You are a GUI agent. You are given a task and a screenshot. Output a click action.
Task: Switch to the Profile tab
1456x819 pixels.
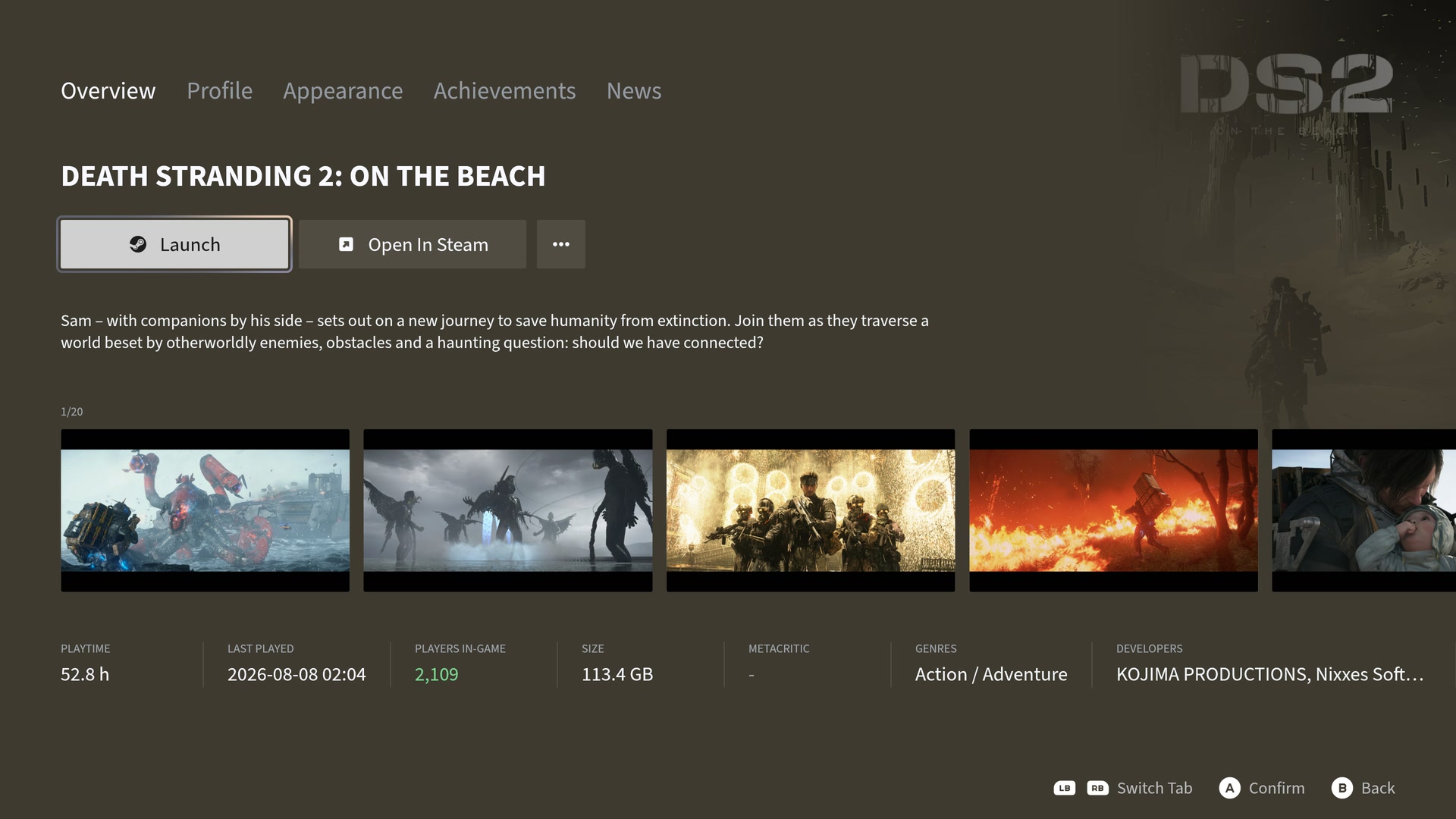pos(220,91)
